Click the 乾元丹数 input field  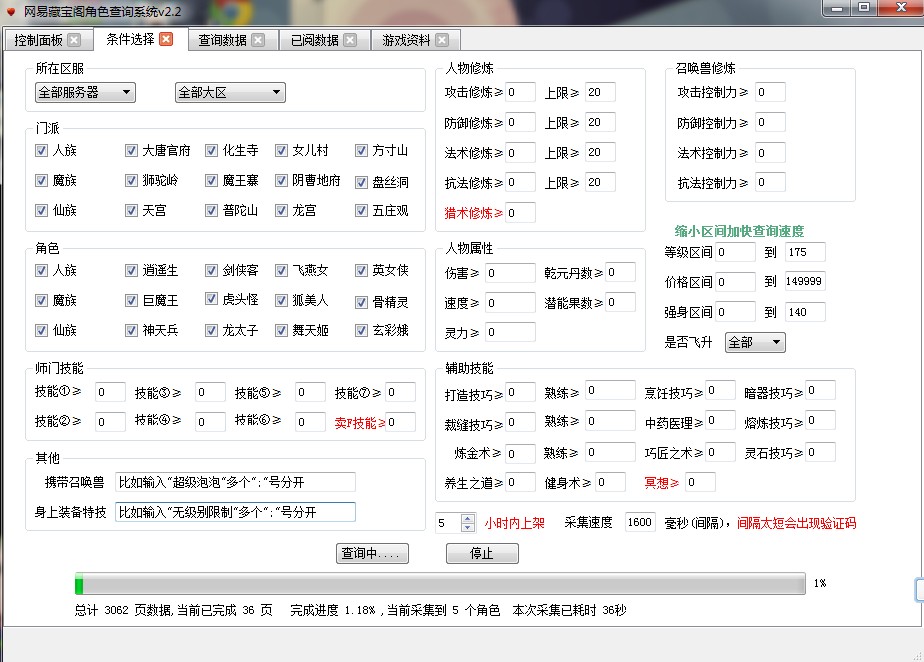point(621,272)
